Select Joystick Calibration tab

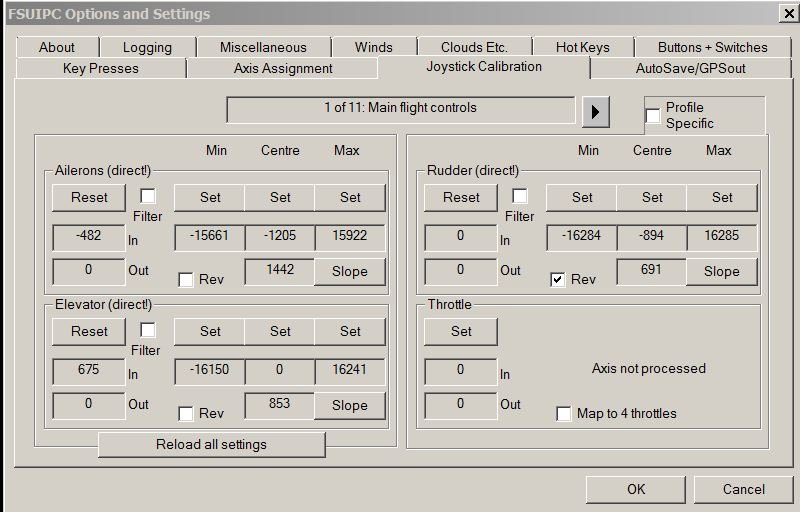coord(484,67)
